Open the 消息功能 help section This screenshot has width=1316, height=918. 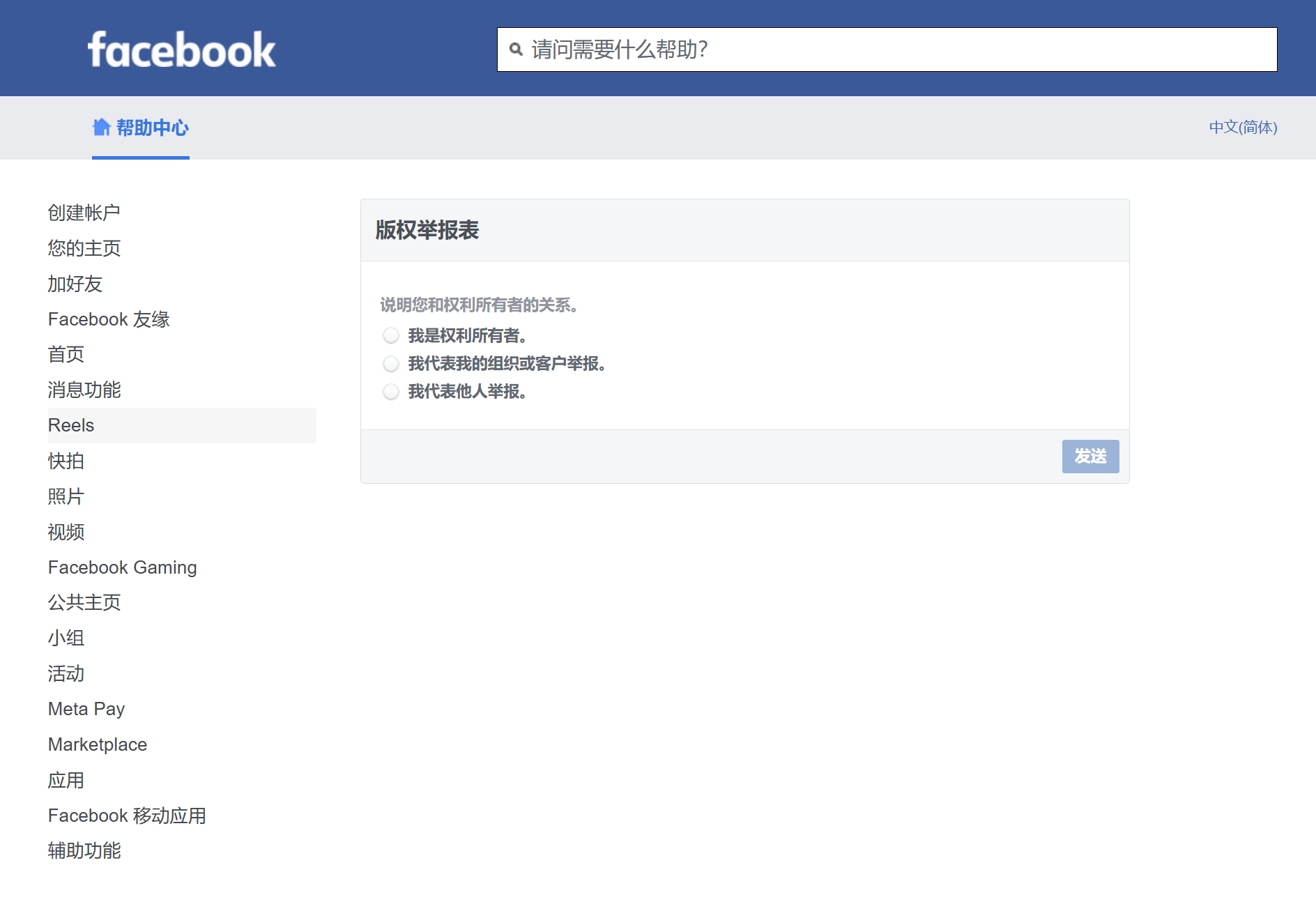pos(84,390)
